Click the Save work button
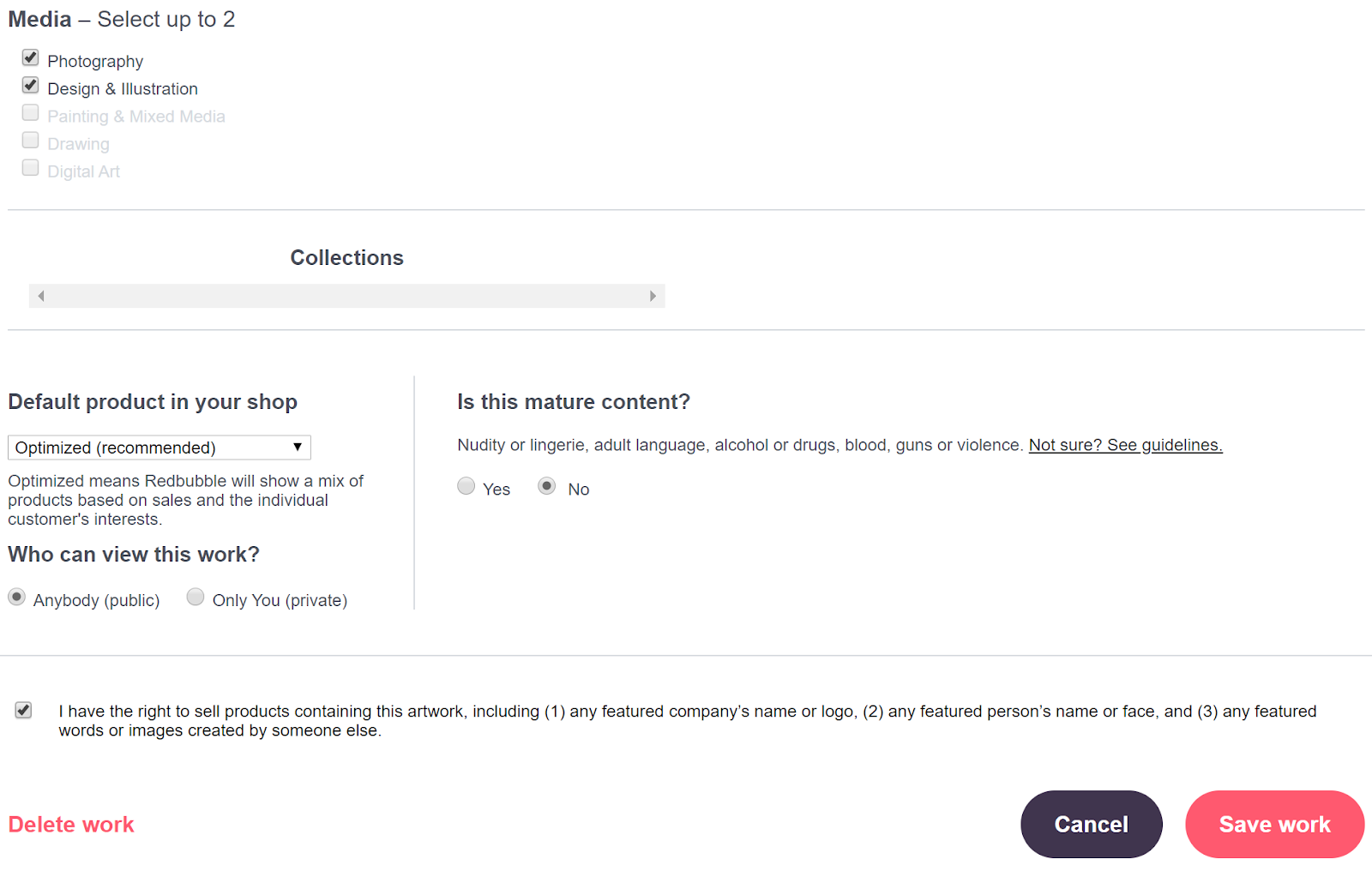 1274,825
